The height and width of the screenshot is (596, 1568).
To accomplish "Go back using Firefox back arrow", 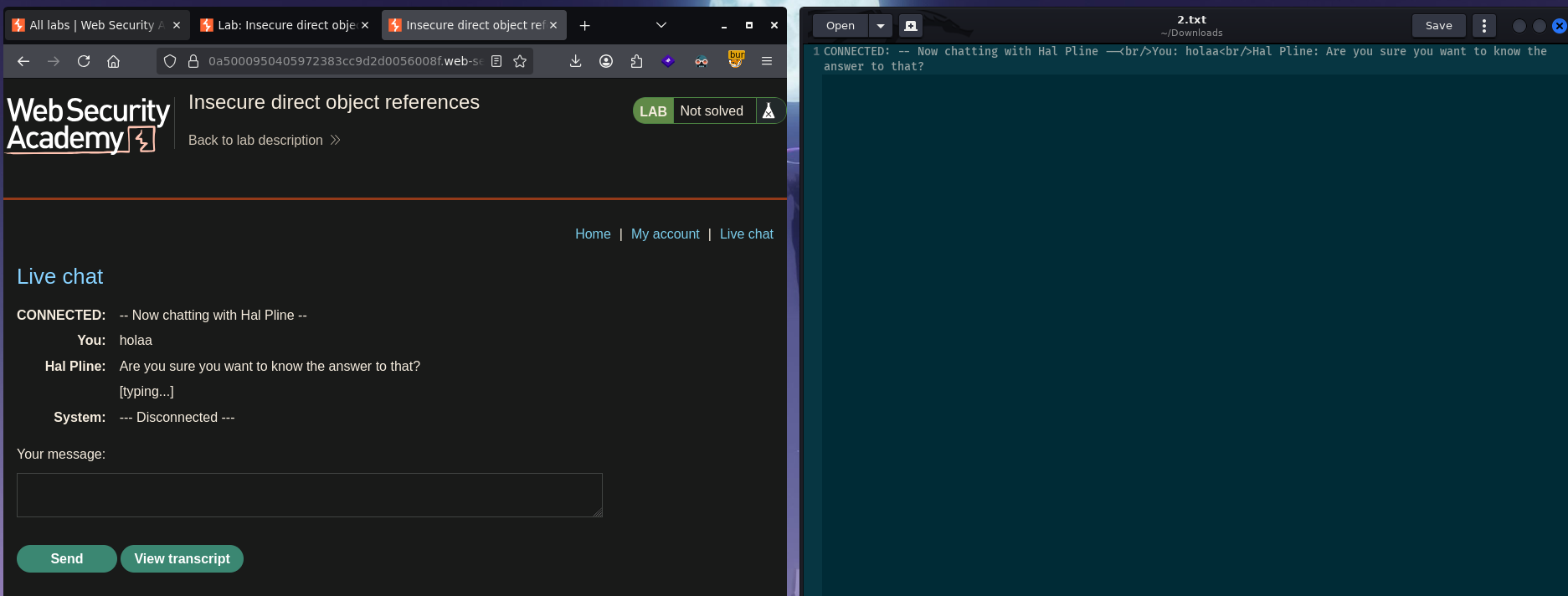I will click(23, 61).
